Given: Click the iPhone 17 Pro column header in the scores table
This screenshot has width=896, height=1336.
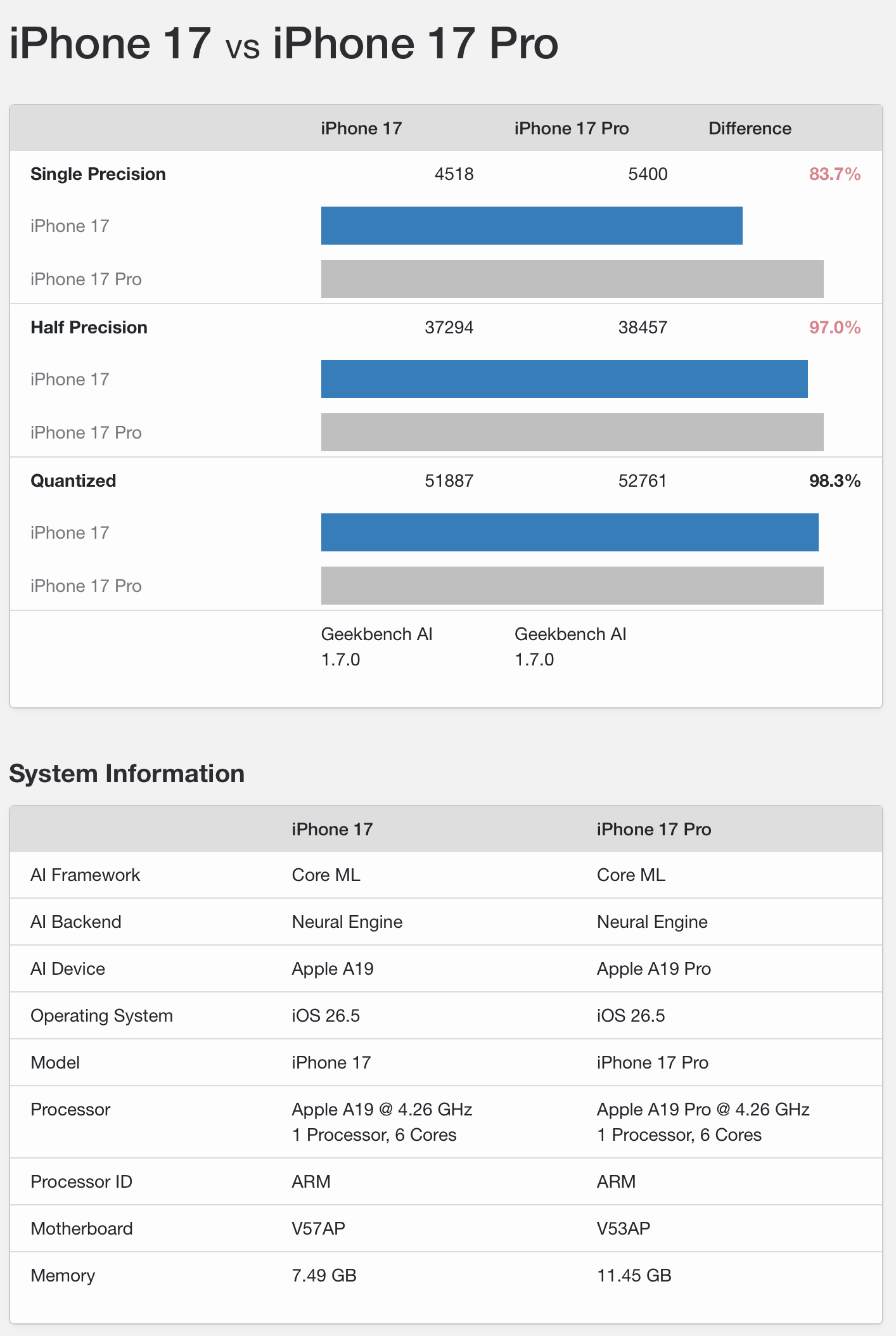Looking at the screenshot, I should coord(572,129).
